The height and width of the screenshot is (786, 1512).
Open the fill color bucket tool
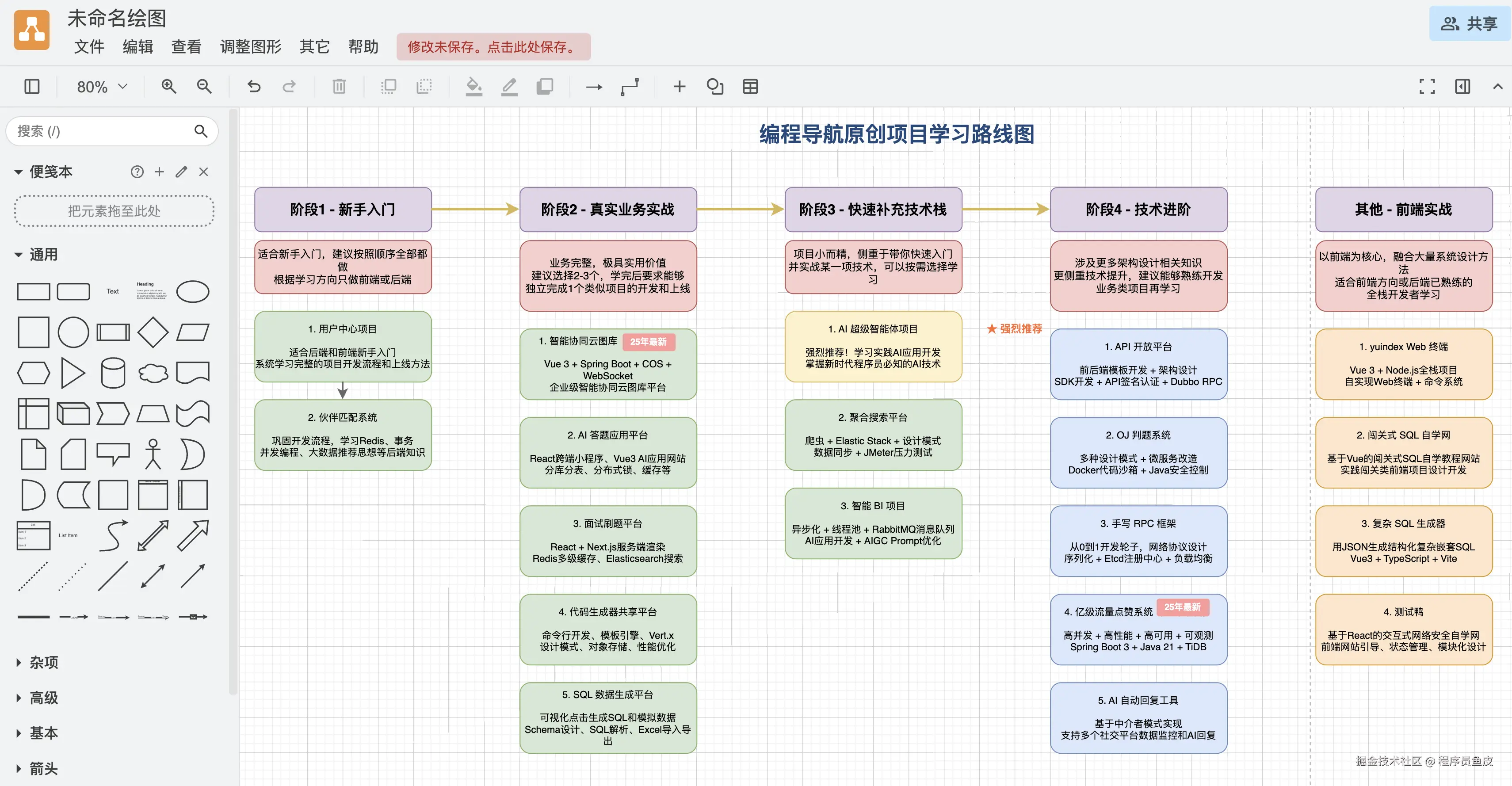pos(473,86)
